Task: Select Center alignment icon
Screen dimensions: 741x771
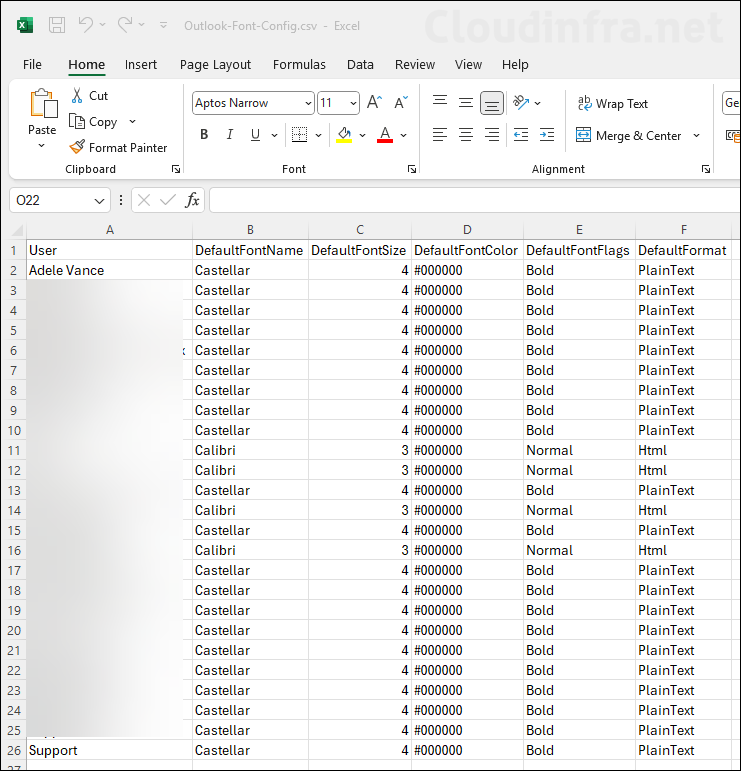Action: [466, 134]
